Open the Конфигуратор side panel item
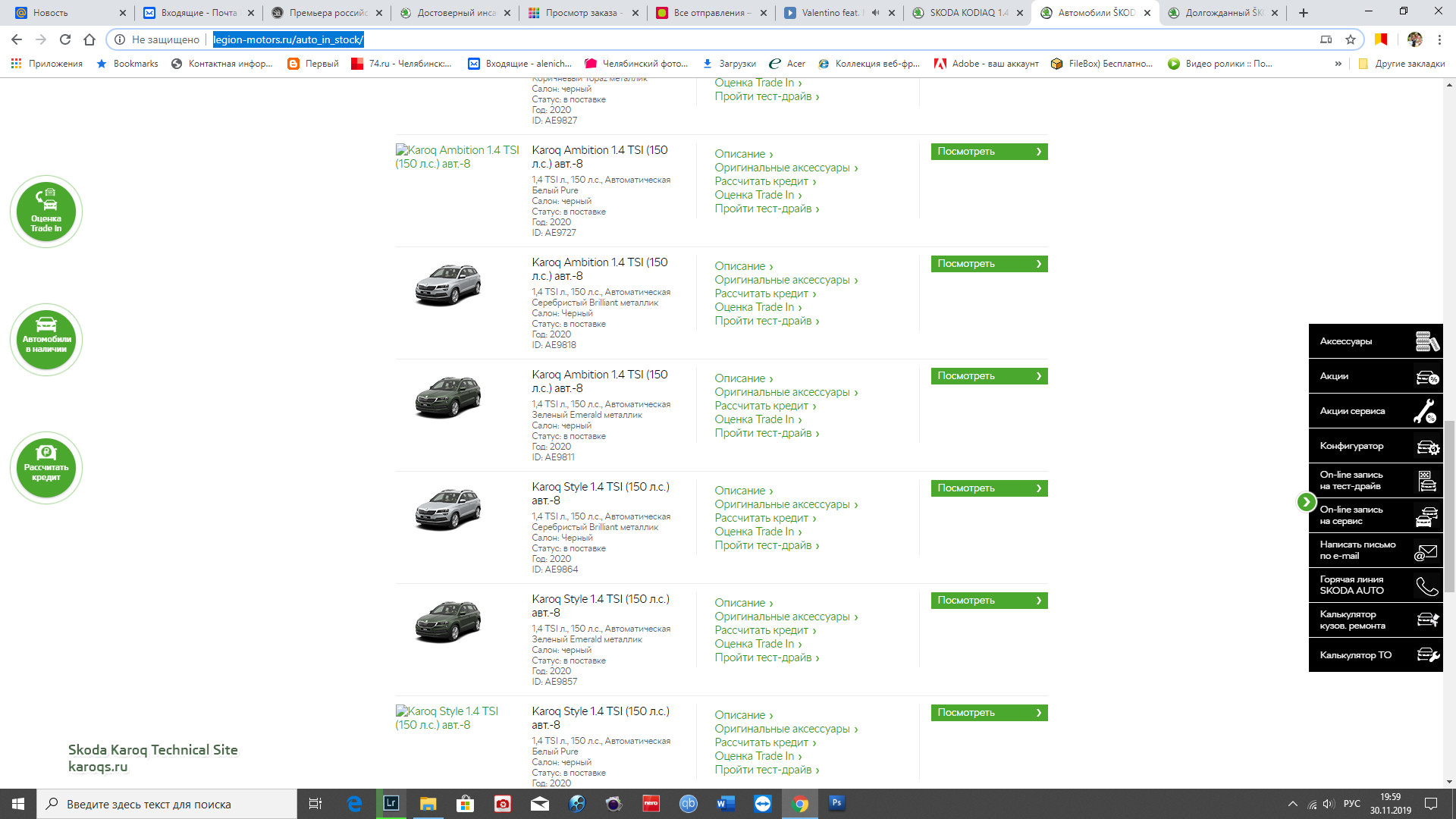The height and width of the screenshot is (819, 1456). pos(1375,446)
